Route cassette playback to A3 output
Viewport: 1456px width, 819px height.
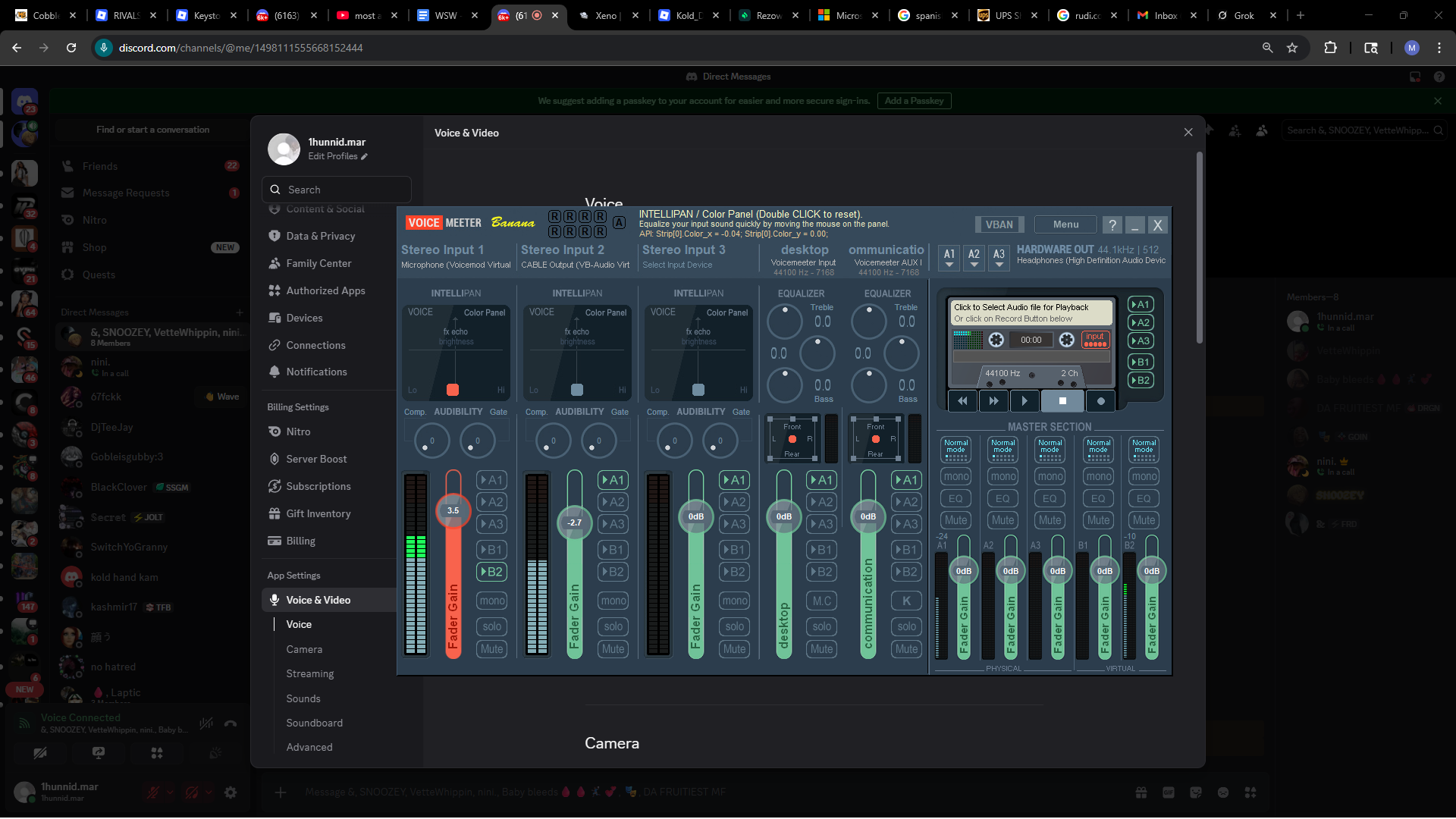pos(1141,340)
